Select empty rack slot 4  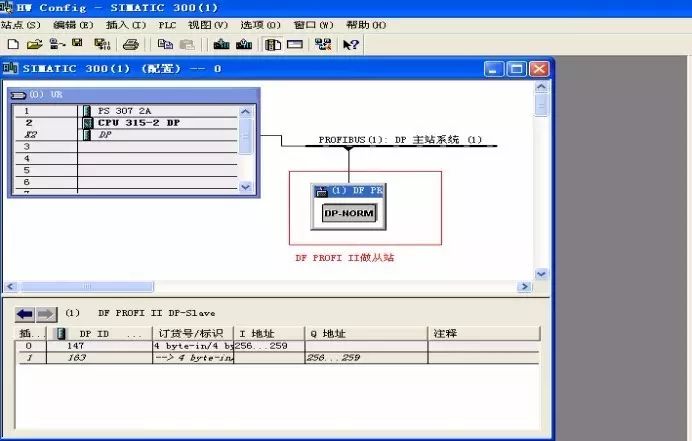[x=126, y=158]
